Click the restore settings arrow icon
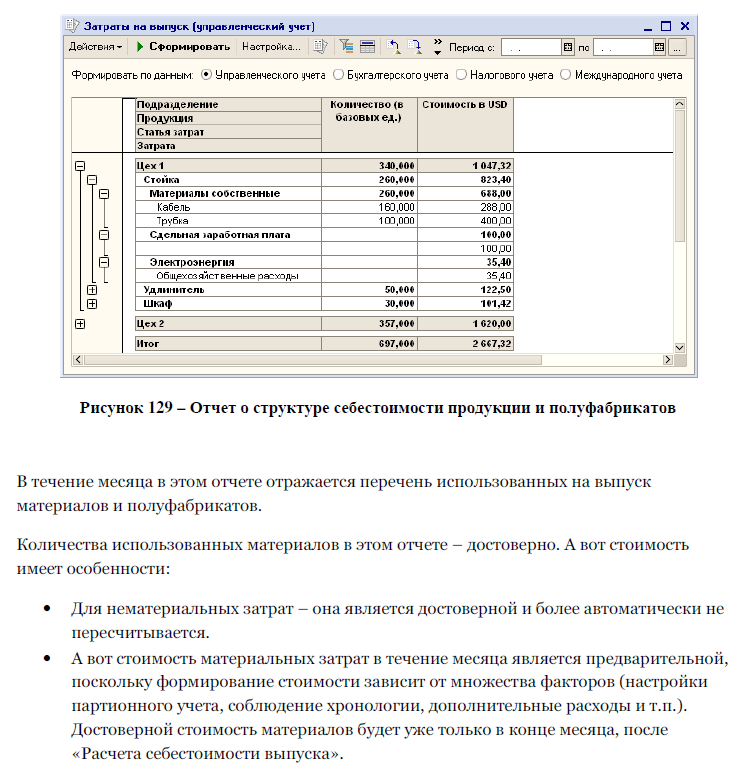 [393, 47]
